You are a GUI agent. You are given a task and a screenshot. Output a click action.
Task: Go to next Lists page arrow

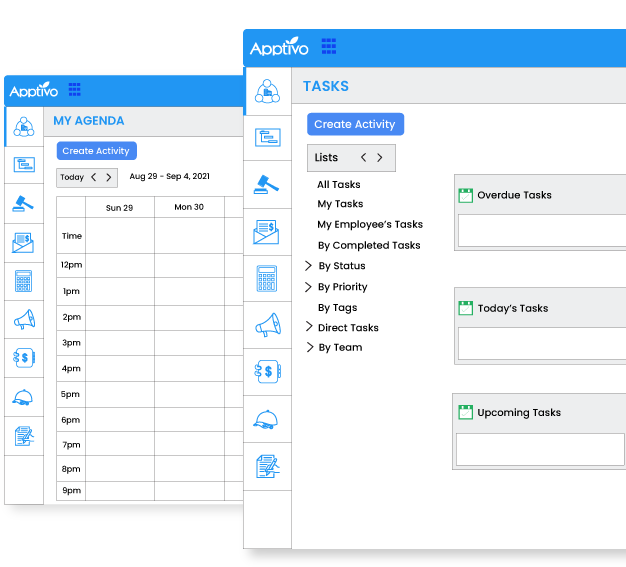coord(380,157)
